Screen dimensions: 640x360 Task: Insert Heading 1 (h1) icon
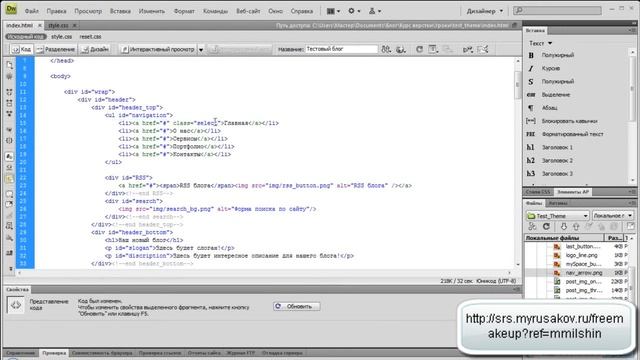(531, 147)
